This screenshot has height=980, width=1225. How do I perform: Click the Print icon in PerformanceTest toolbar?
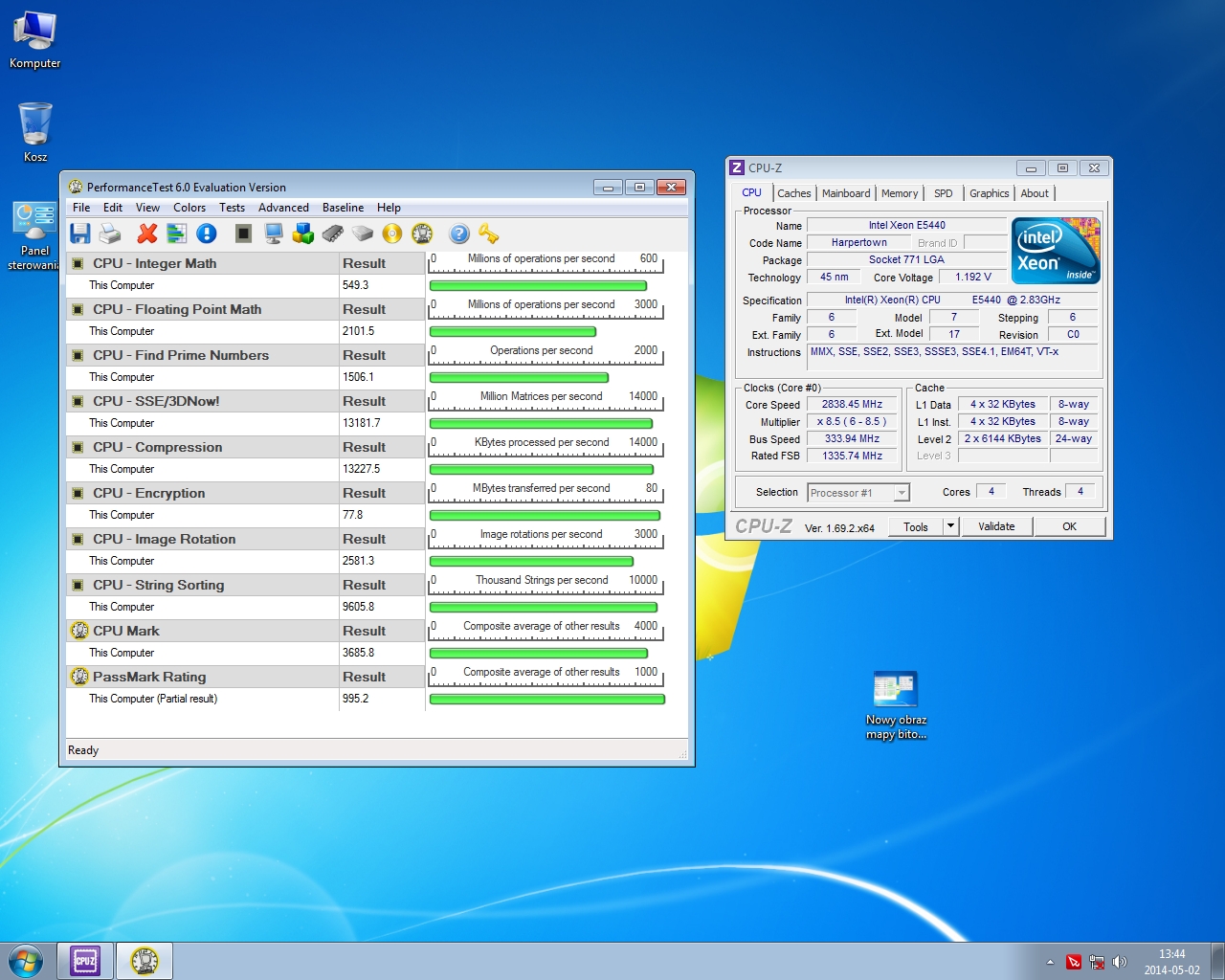(109, 234)
